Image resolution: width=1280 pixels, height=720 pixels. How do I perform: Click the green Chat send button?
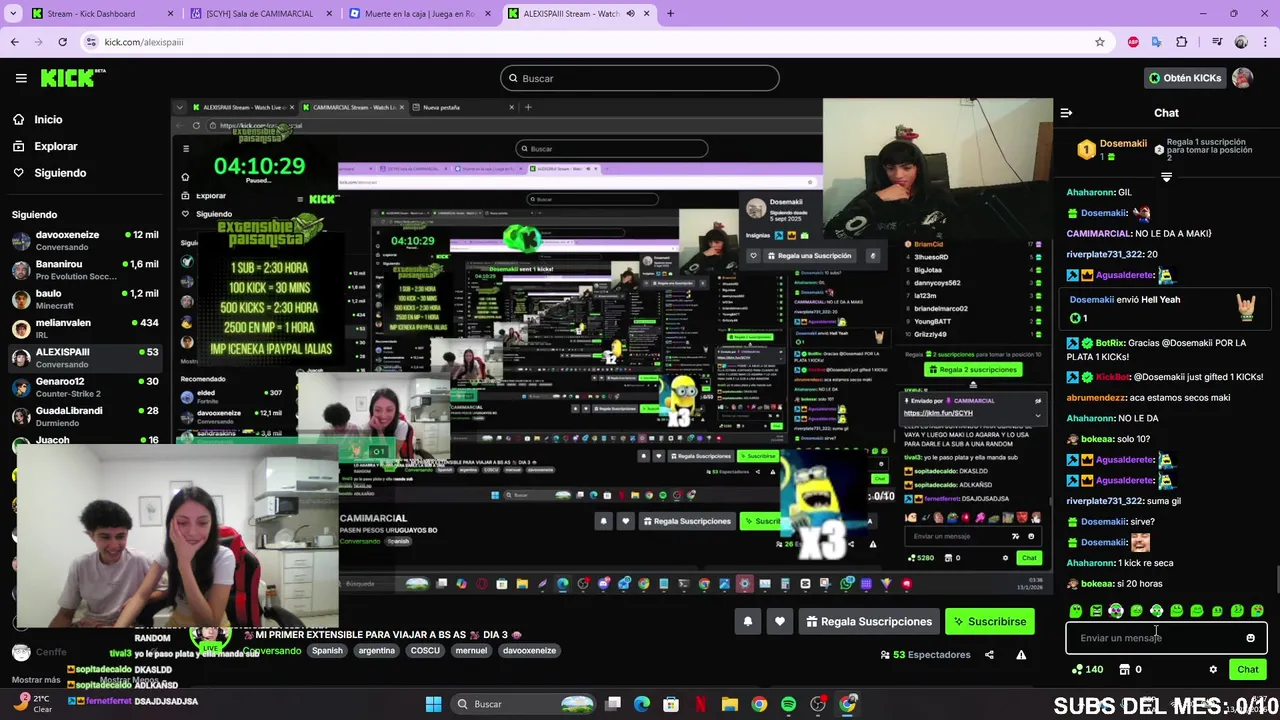pyautogui.click(x=1248, y=670)
